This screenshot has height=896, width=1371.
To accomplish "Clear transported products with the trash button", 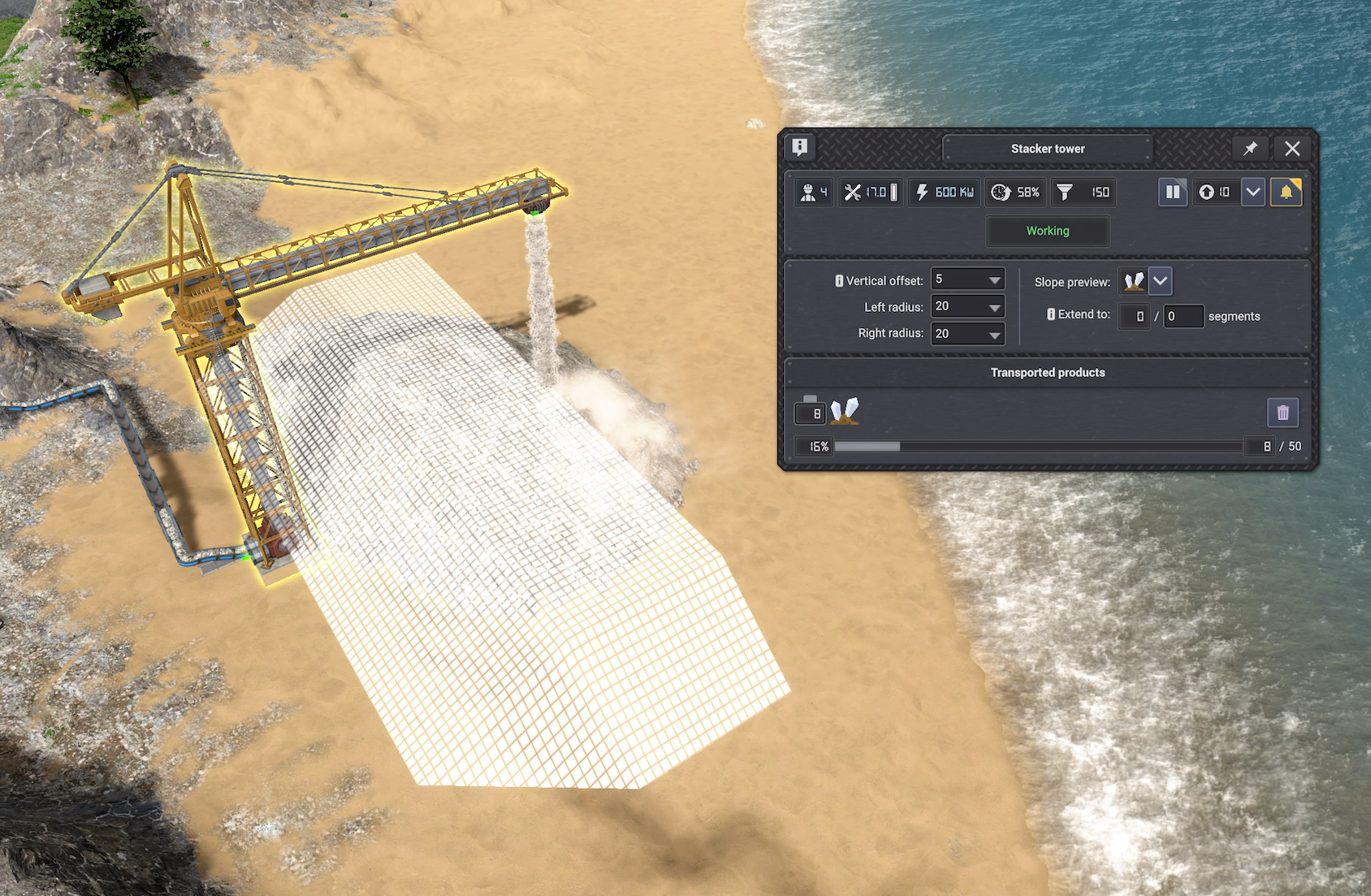I will coord(1283,413).
